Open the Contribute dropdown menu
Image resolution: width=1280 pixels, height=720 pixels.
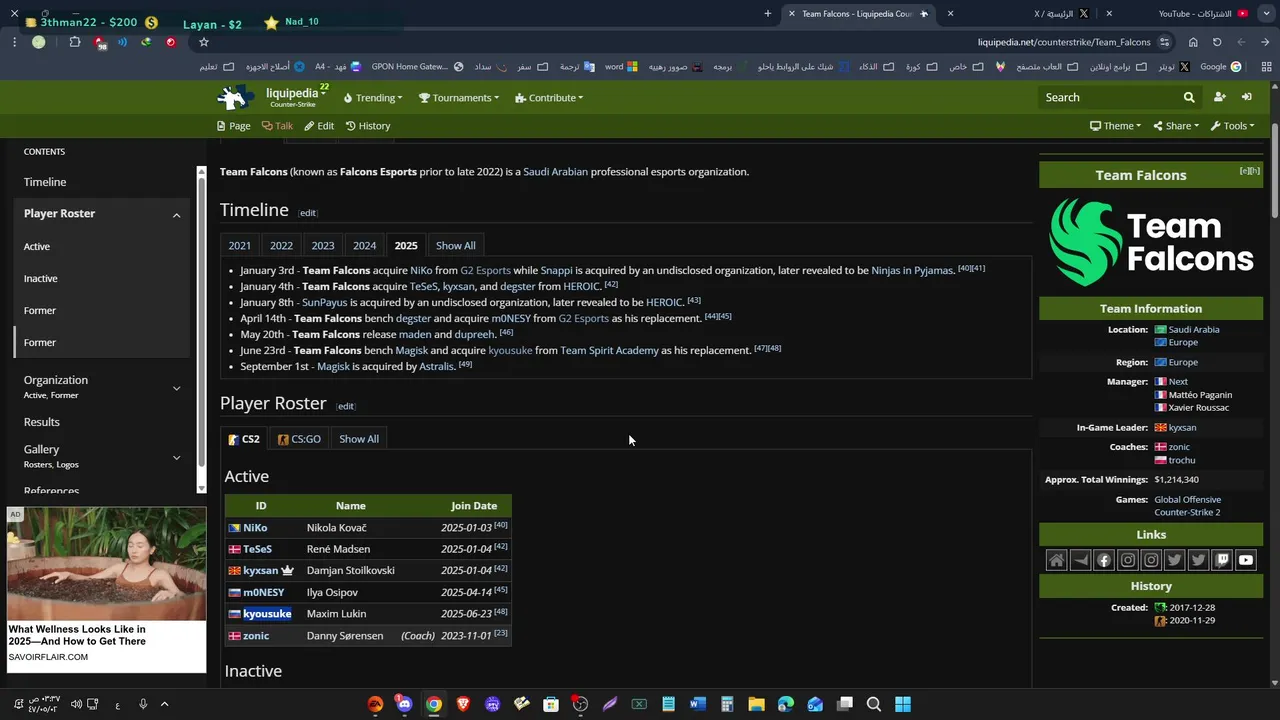[549, 98]
